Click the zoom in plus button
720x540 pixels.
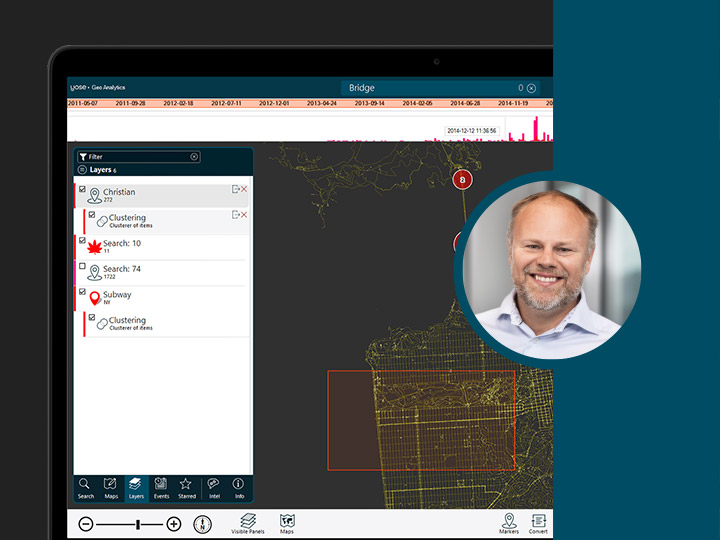[x=174, y=524]
